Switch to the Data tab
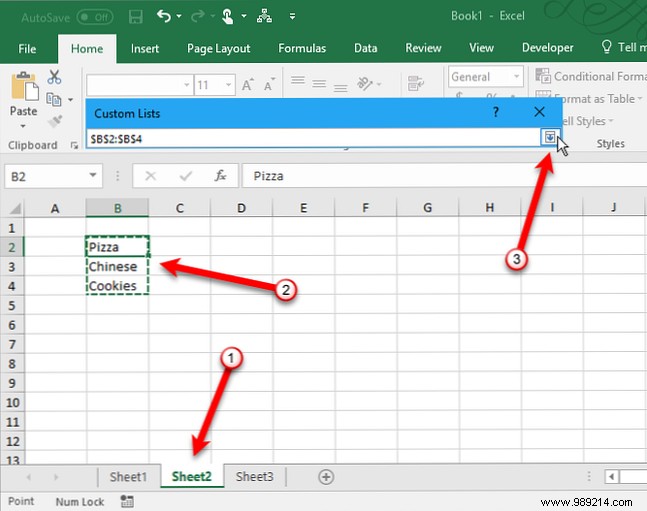This screenshot has height=511, width=647. (x=366, y=49)
